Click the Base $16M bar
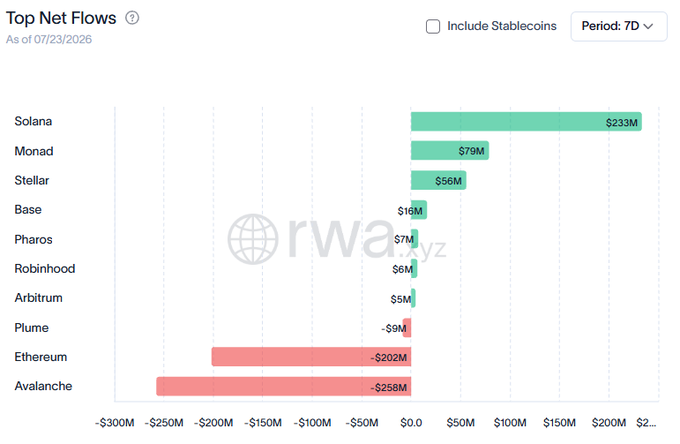Image resolution: width=680 pixels, height=444 pixels. pyautogui.click(x=419, y=210)
